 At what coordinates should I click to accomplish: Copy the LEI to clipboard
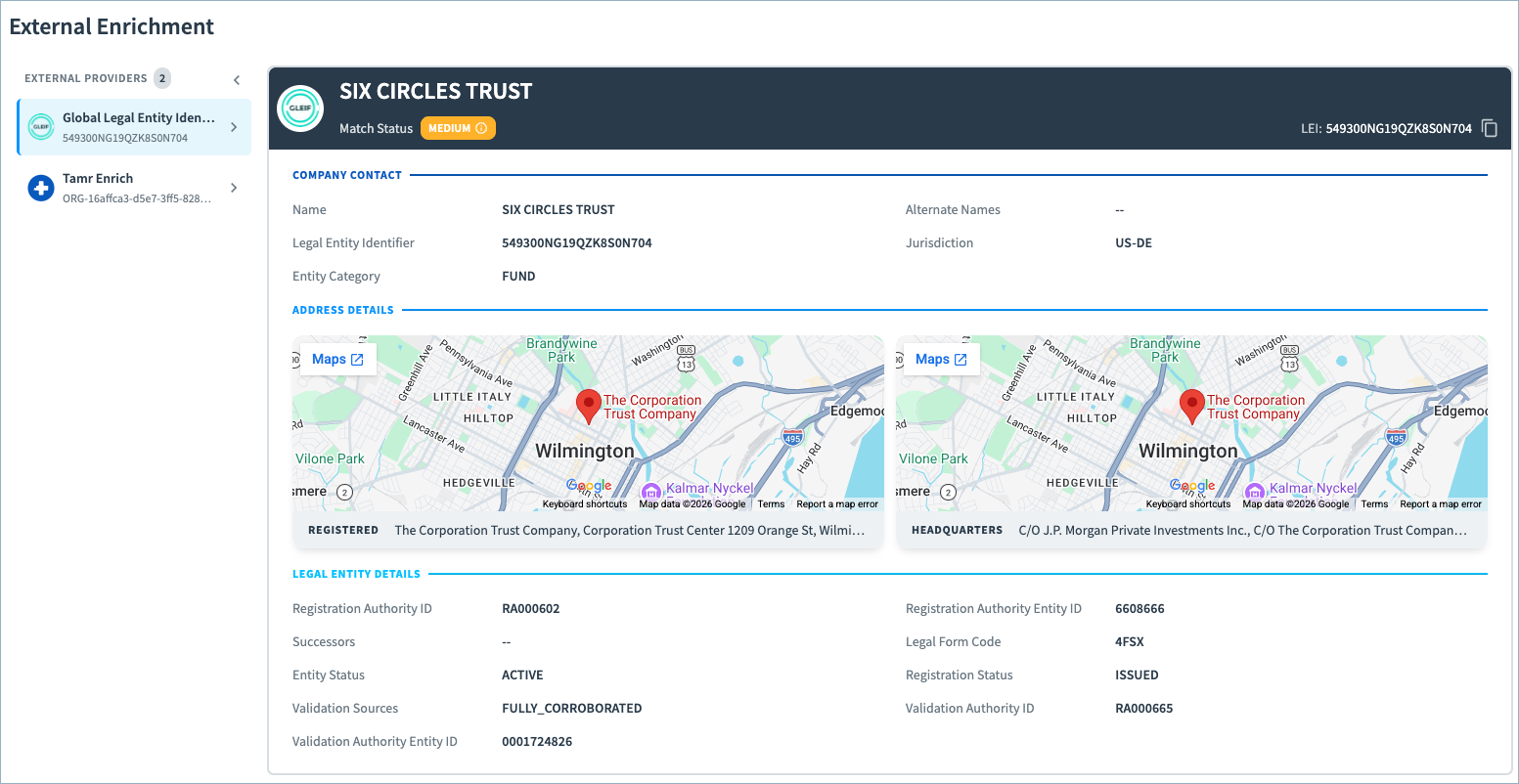(x=1490, y=128)
